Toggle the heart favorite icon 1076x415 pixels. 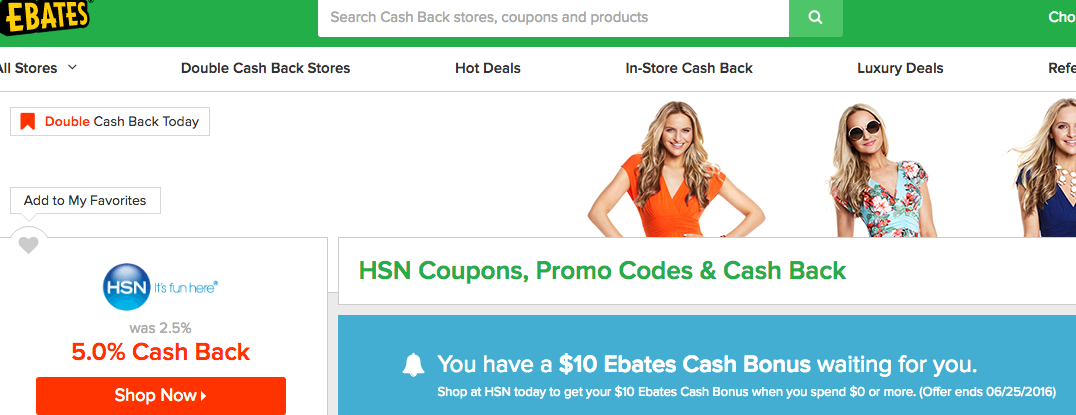pos(28,245)
